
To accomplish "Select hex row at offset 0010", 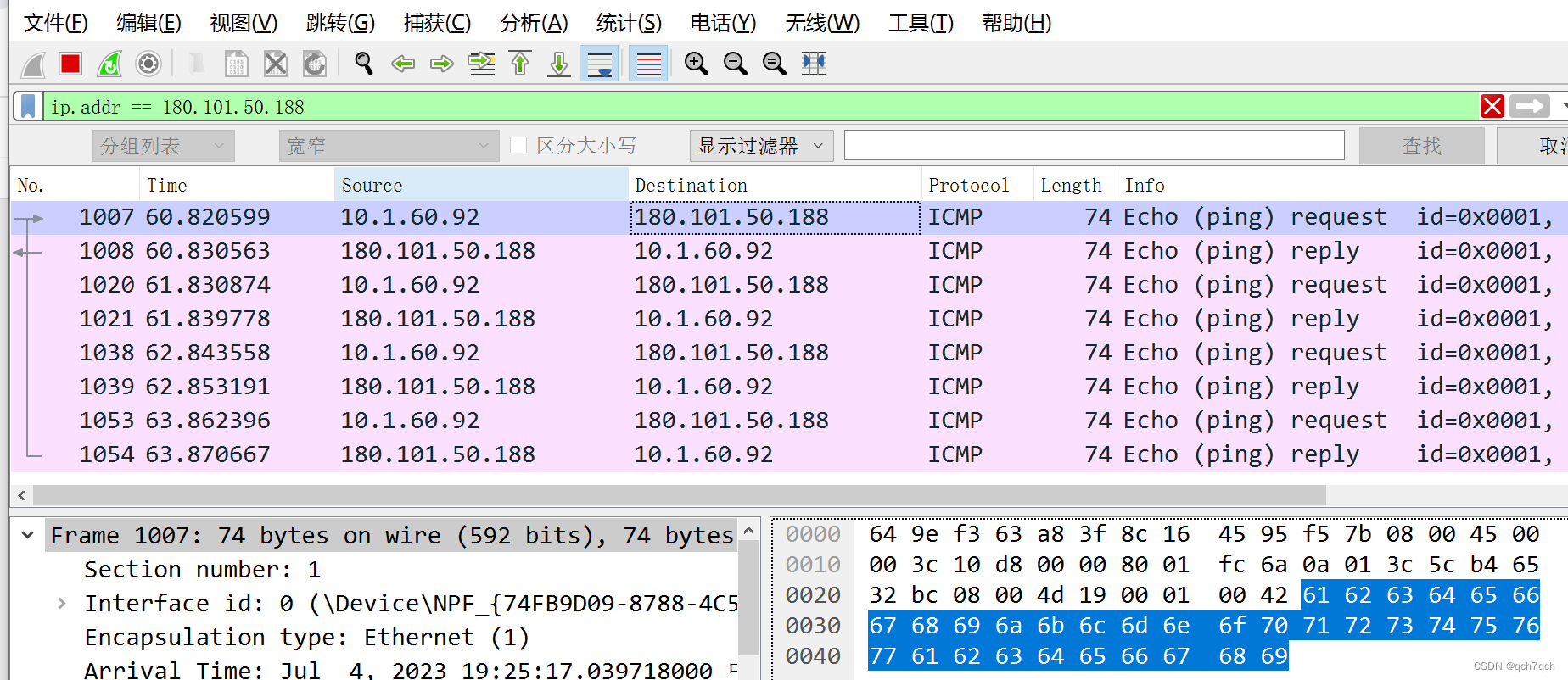I will click(1162, 565).
